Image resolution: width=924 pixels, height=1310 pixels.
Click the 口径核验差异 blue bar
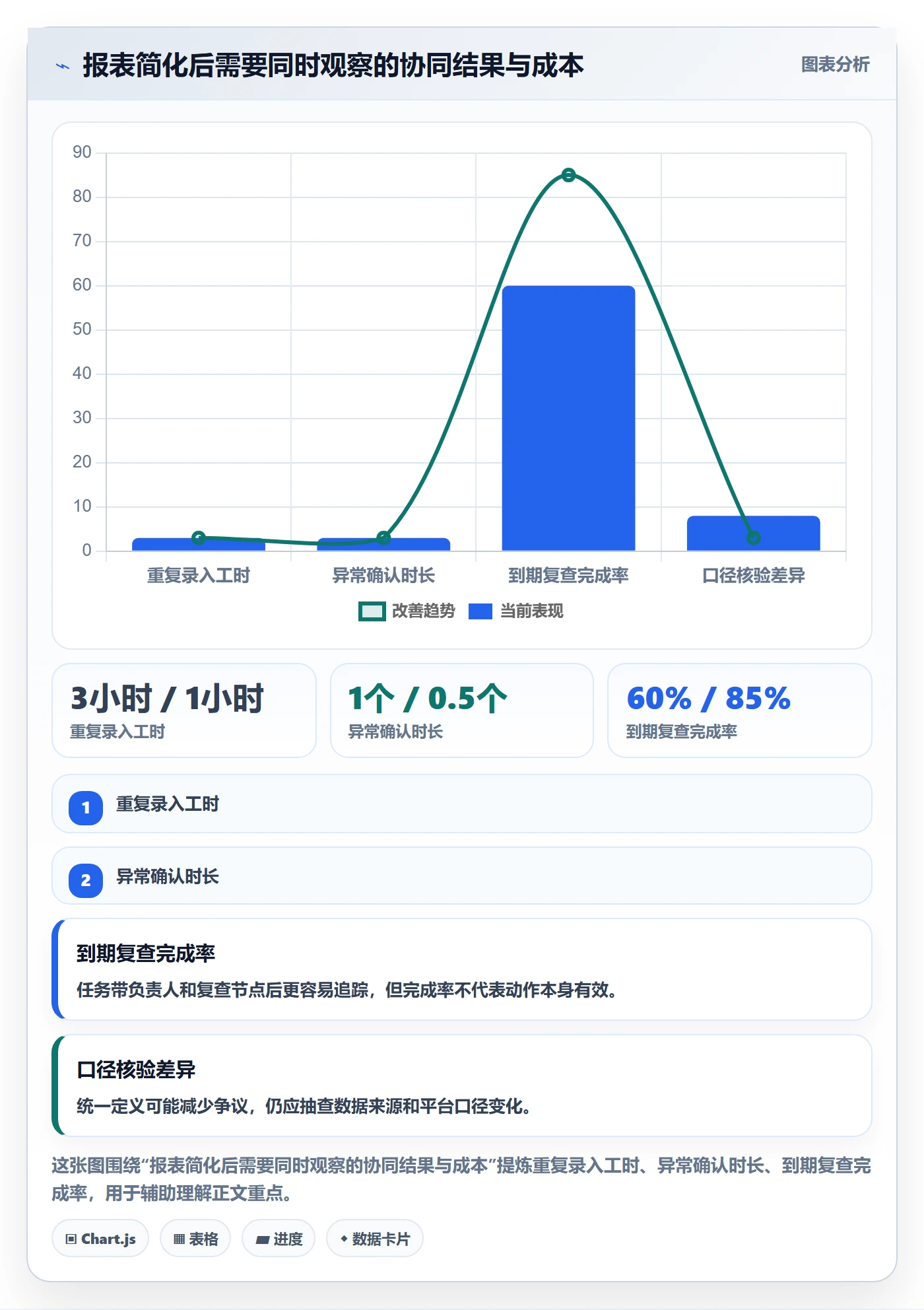point(753,533)
